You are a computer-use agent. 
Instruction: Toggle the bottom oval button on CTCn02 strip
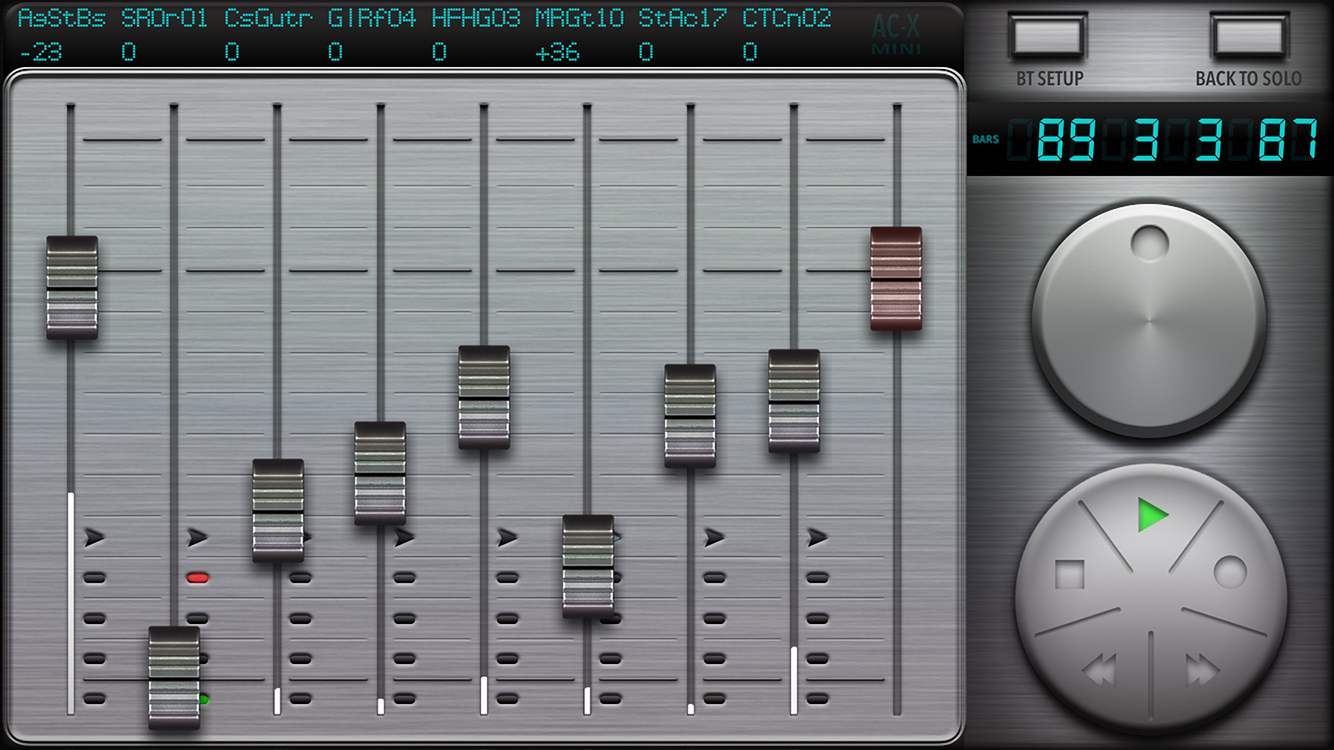click(818, 698)
